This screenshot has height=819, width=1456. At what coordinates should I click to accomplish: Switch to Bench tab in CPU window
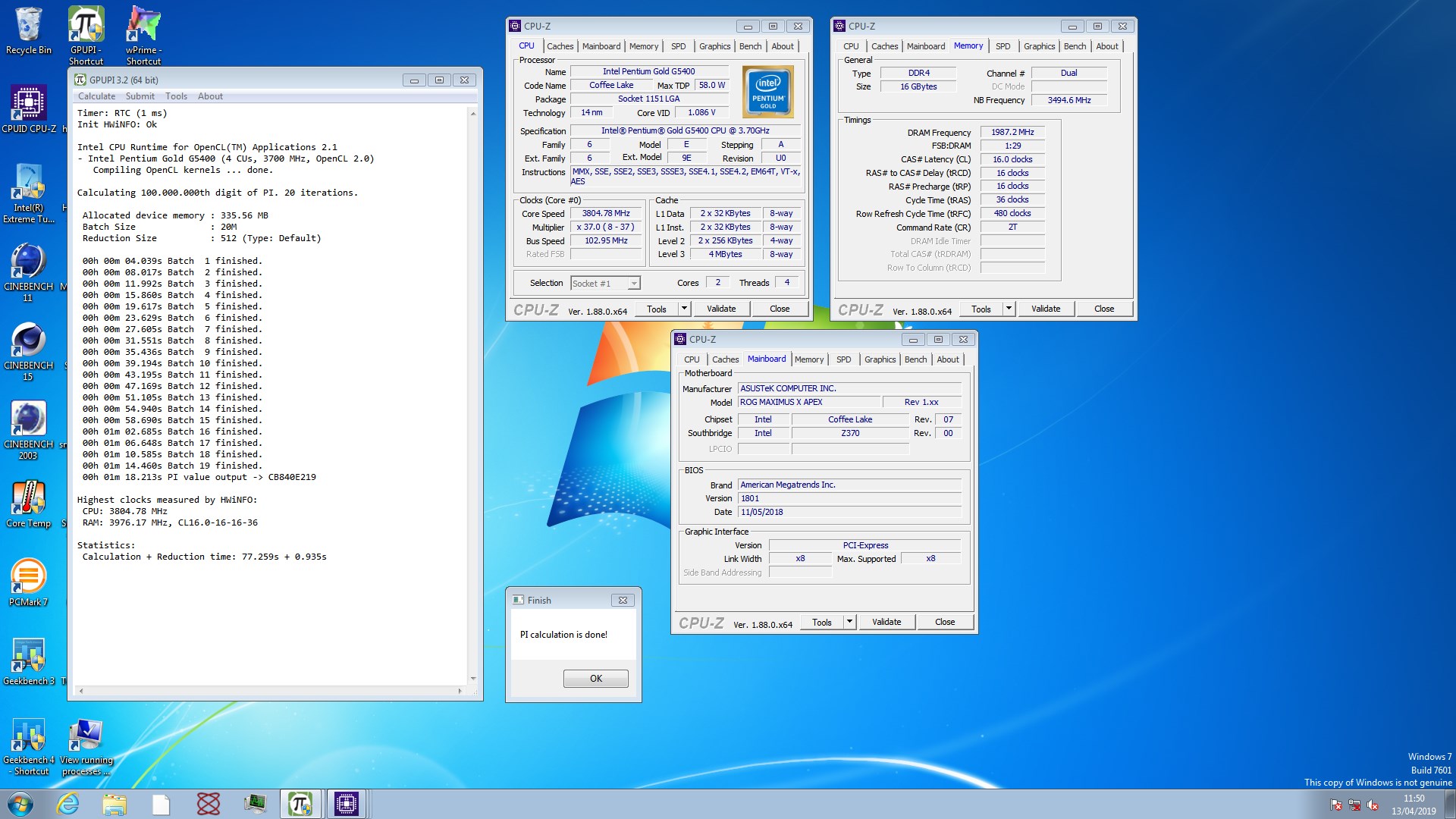click(x=750, y=46)
